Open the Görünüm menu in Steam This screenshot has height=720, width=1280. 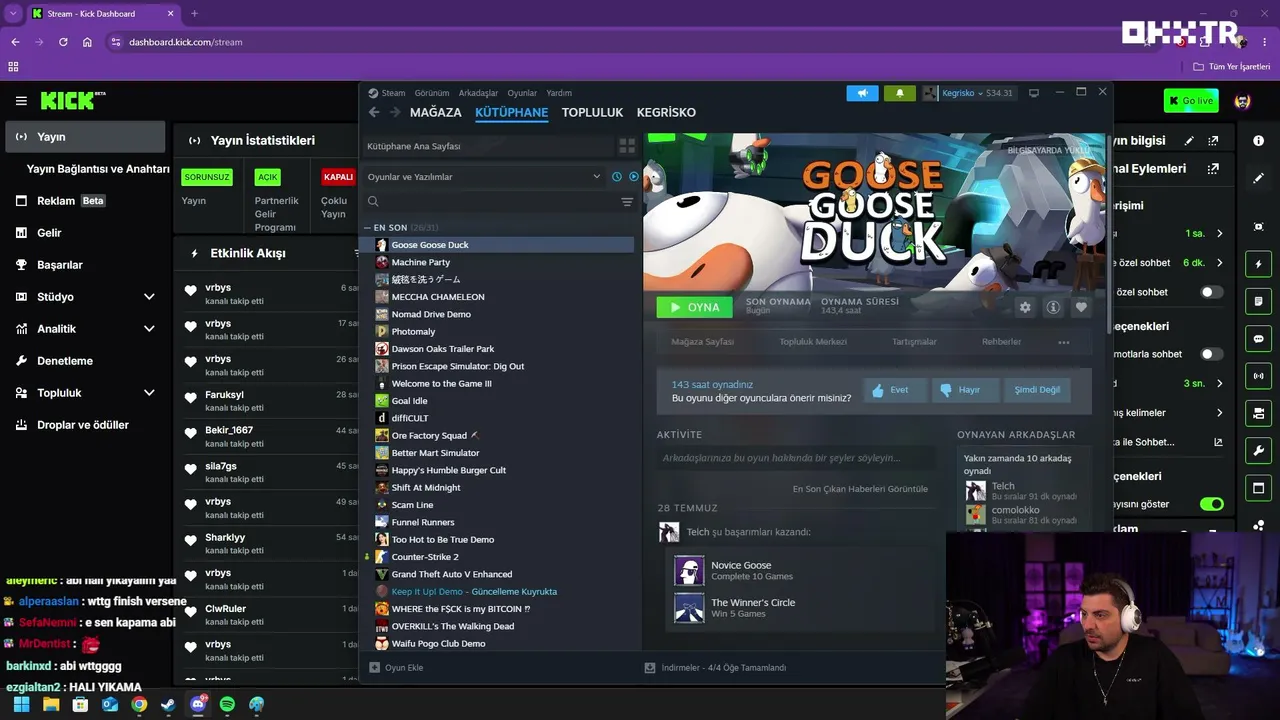coord(431,93)
